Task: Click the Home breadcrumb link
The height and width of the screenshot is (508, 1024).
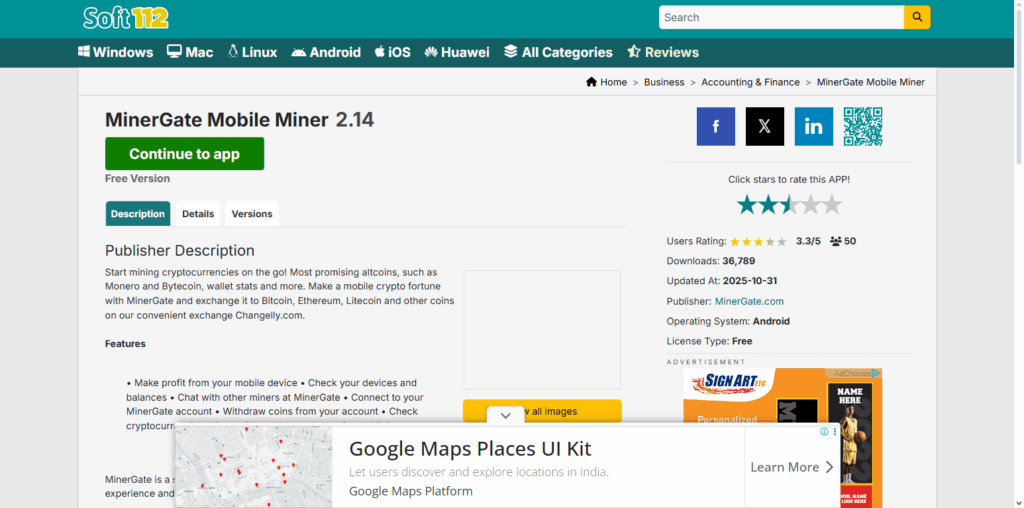Action: (606, 82)
